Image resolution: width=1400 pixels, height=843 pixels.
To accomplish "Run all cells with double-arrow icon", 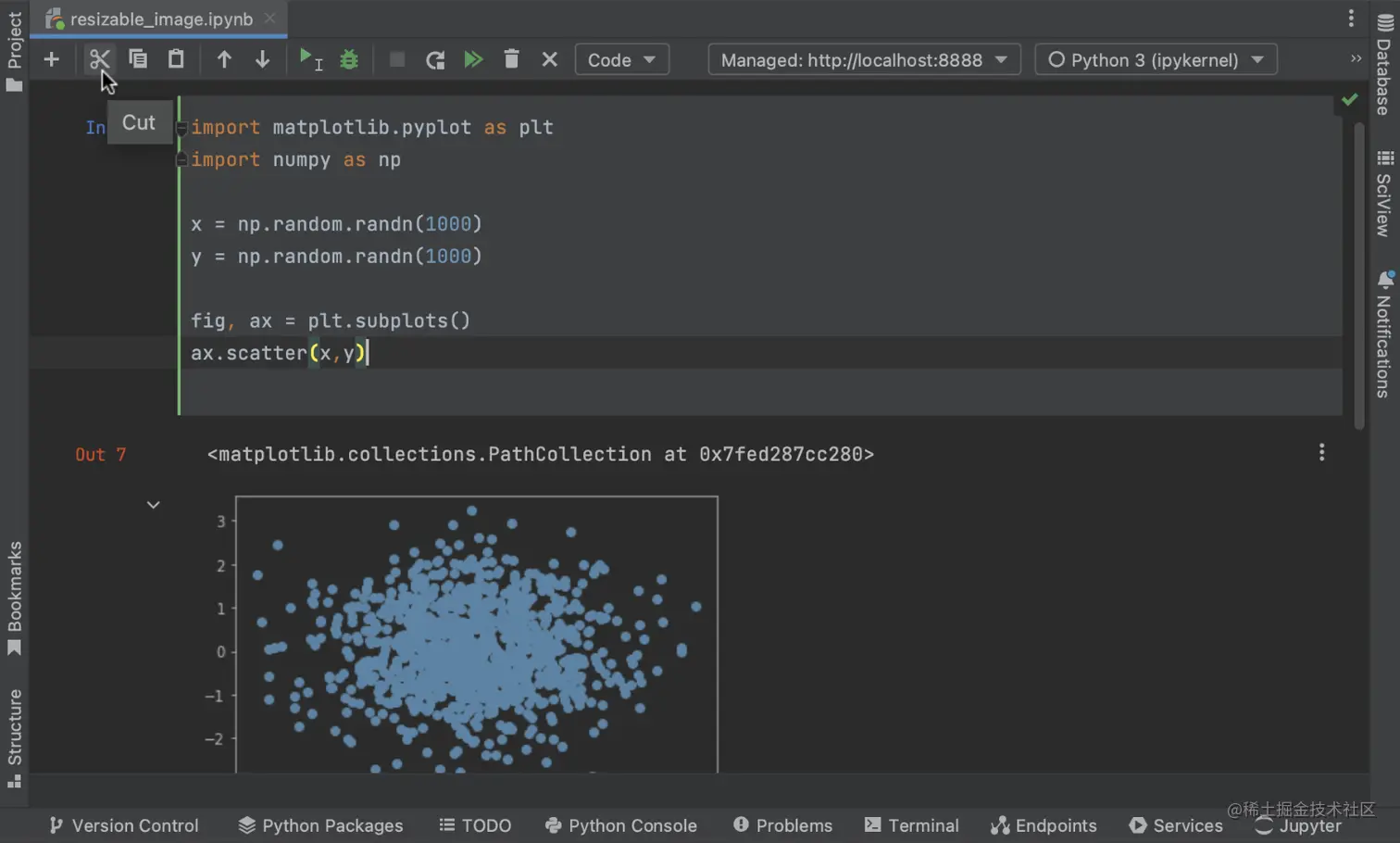I will click(473, 59).
